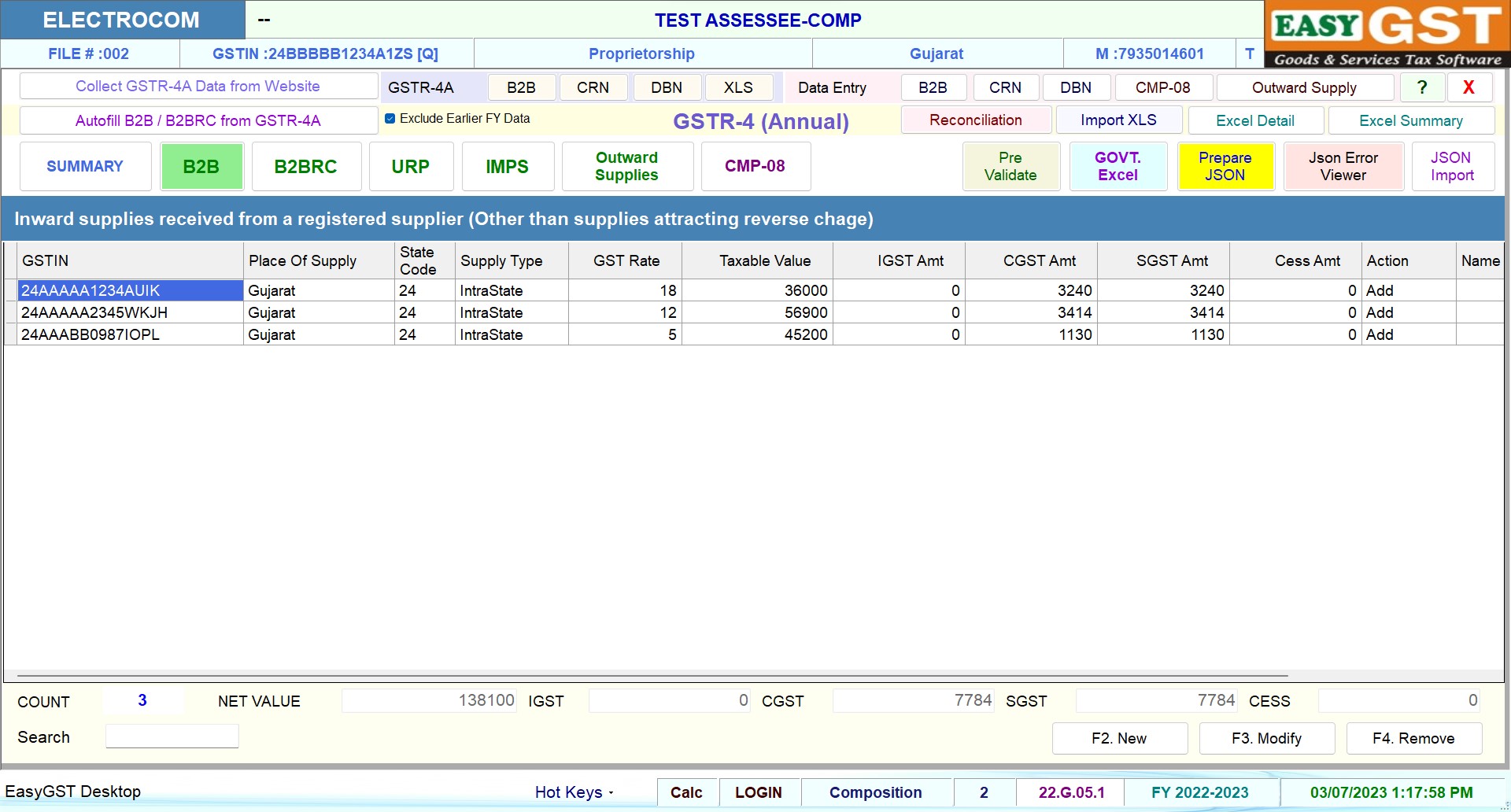Viewport: 1511px width, 812px height.
Task: Click inside the Search input field
Action: (172, 737)
